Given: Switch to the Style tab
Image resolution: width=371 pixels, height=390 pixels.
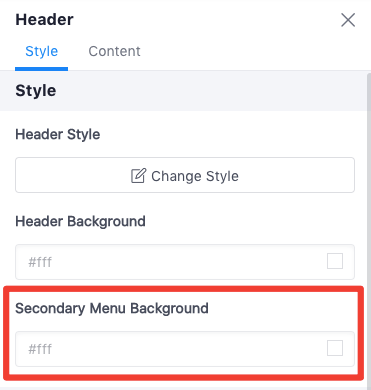Looking at the screenshot, I should 41,51.
